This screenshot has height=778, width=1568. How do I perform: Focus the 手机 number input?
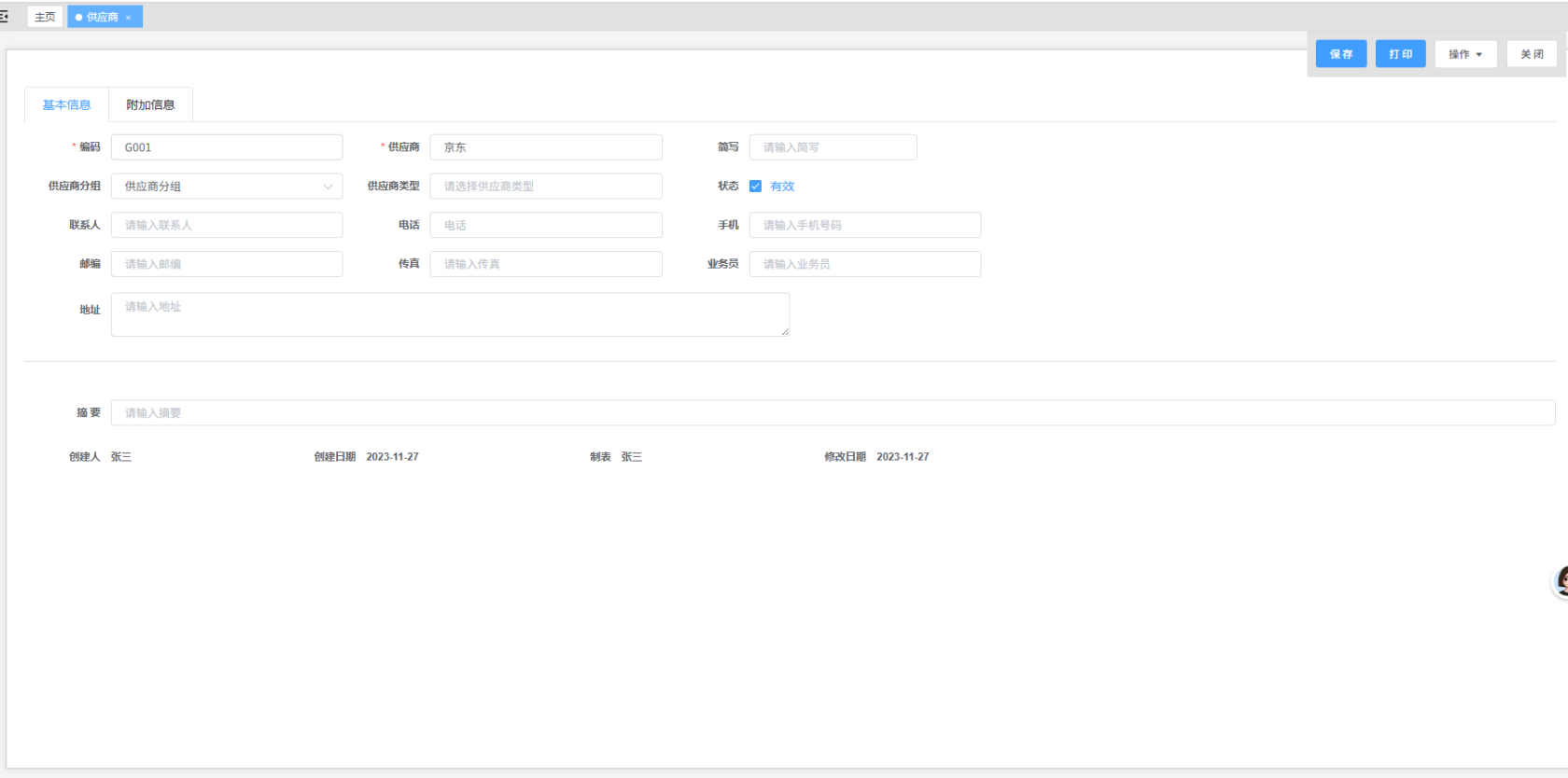coord(864,225)
